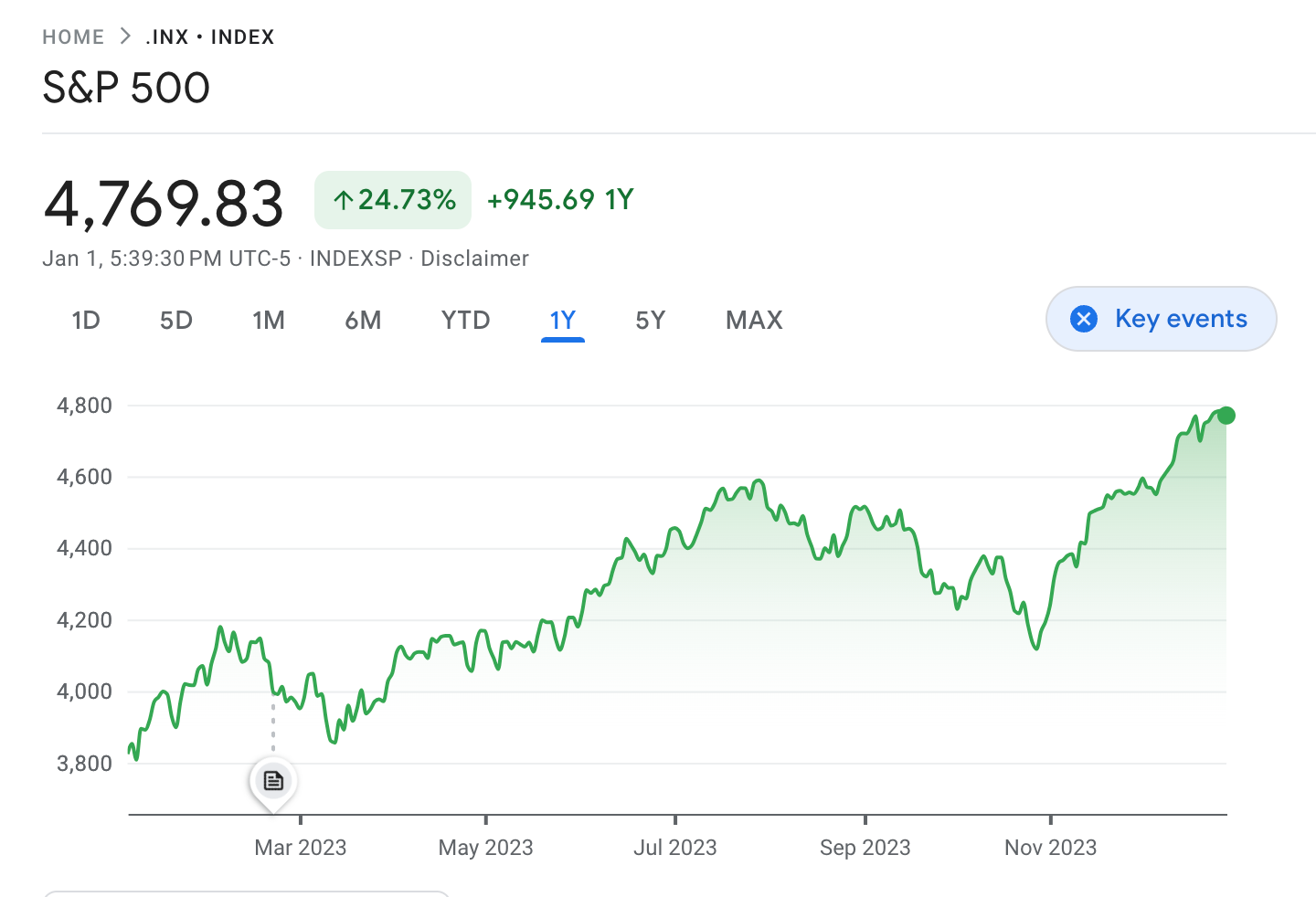Click the .INX • INDEX breadcrumb
1316x897 pixels.
(x=209, y=37)
